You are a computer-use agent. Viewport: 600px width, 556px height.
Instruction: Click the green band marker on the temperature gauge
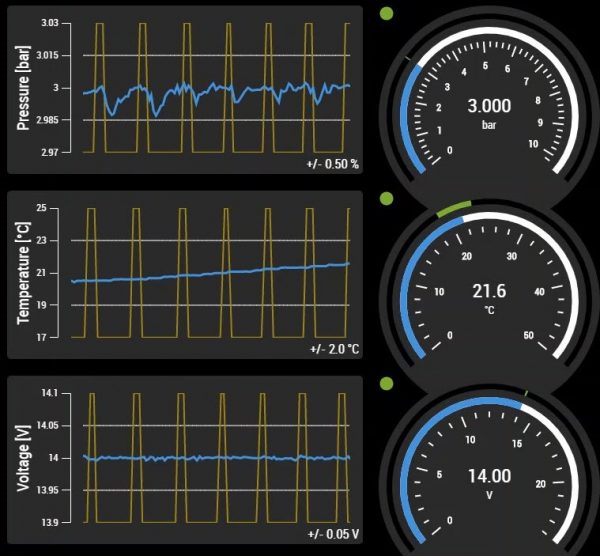[x=453, y=209]
